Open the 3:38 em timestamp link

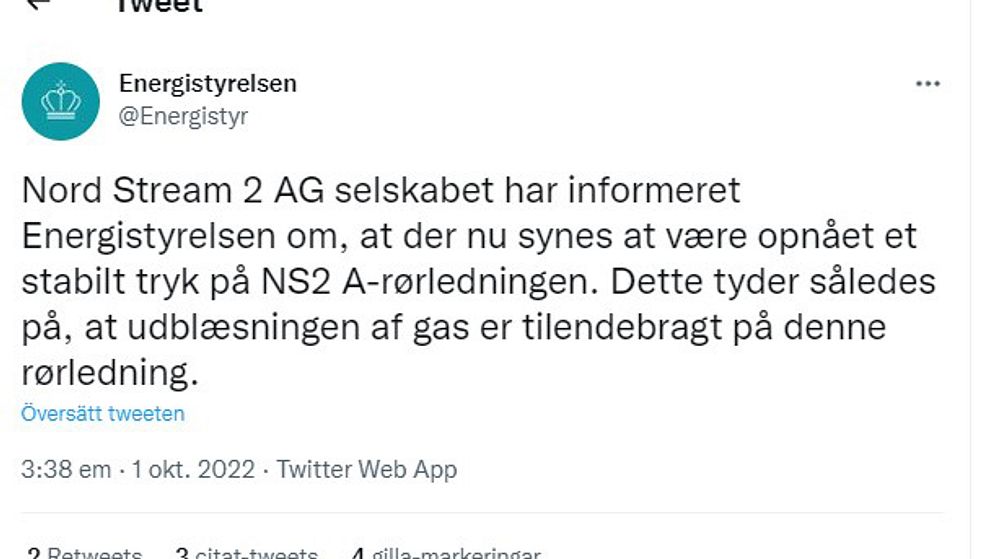tap(65, 469)
